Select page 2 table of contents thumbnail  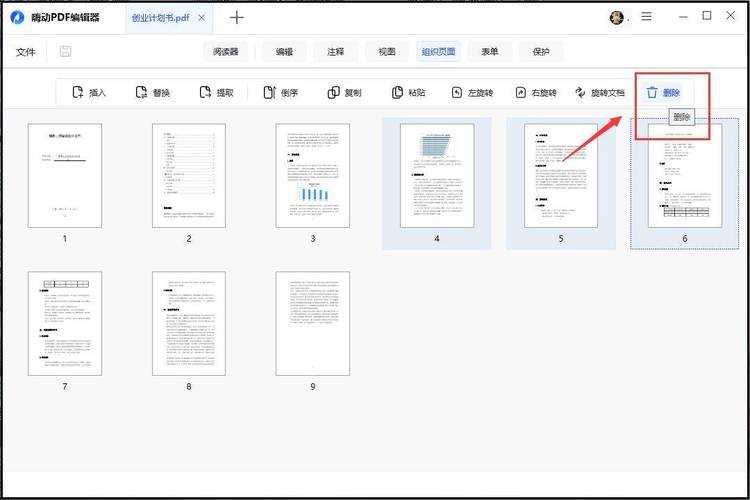(189, 176)
